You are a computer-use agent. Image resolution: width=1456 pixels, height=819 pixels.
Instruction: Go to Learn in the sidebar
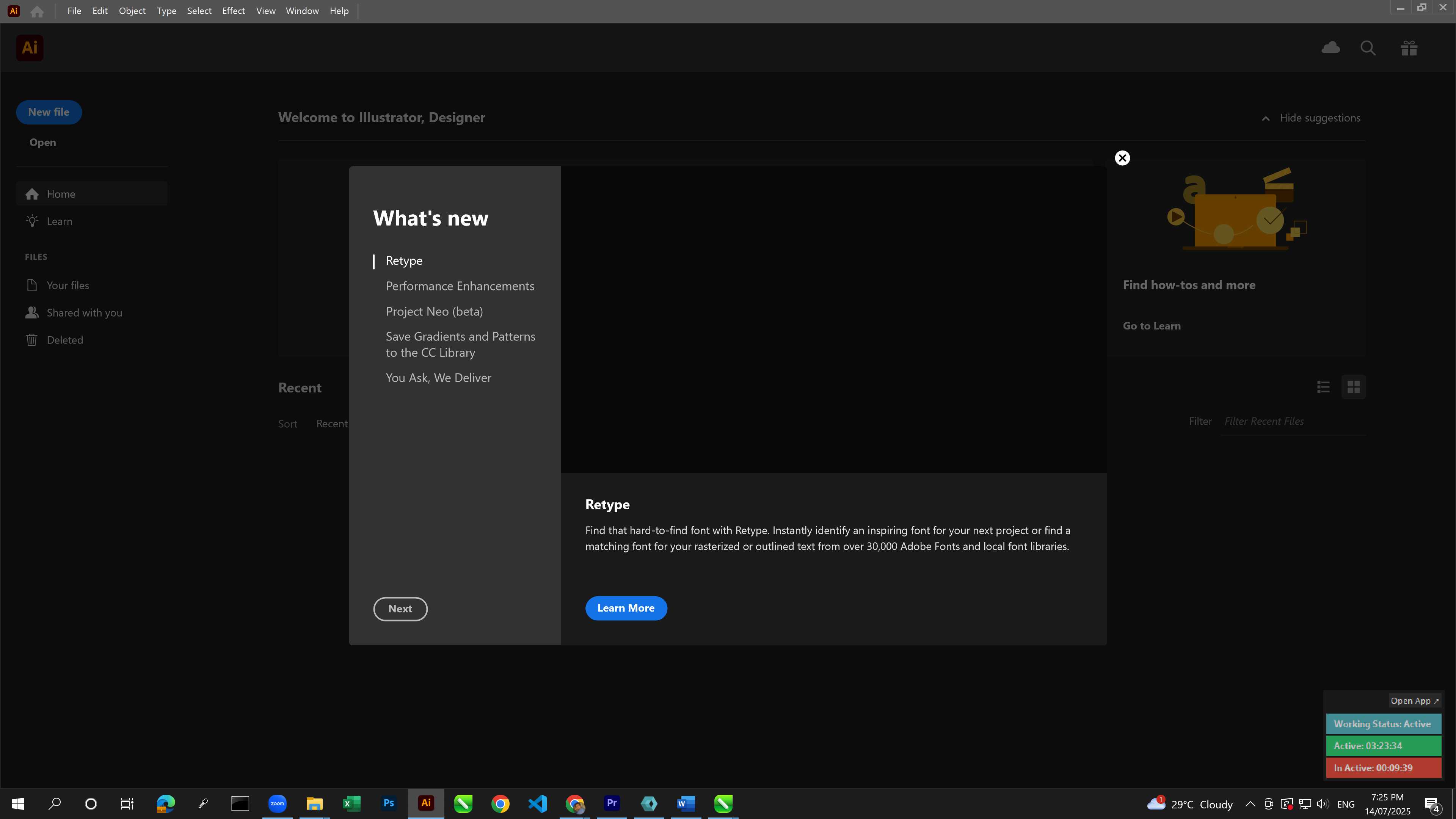click(91, 221)
